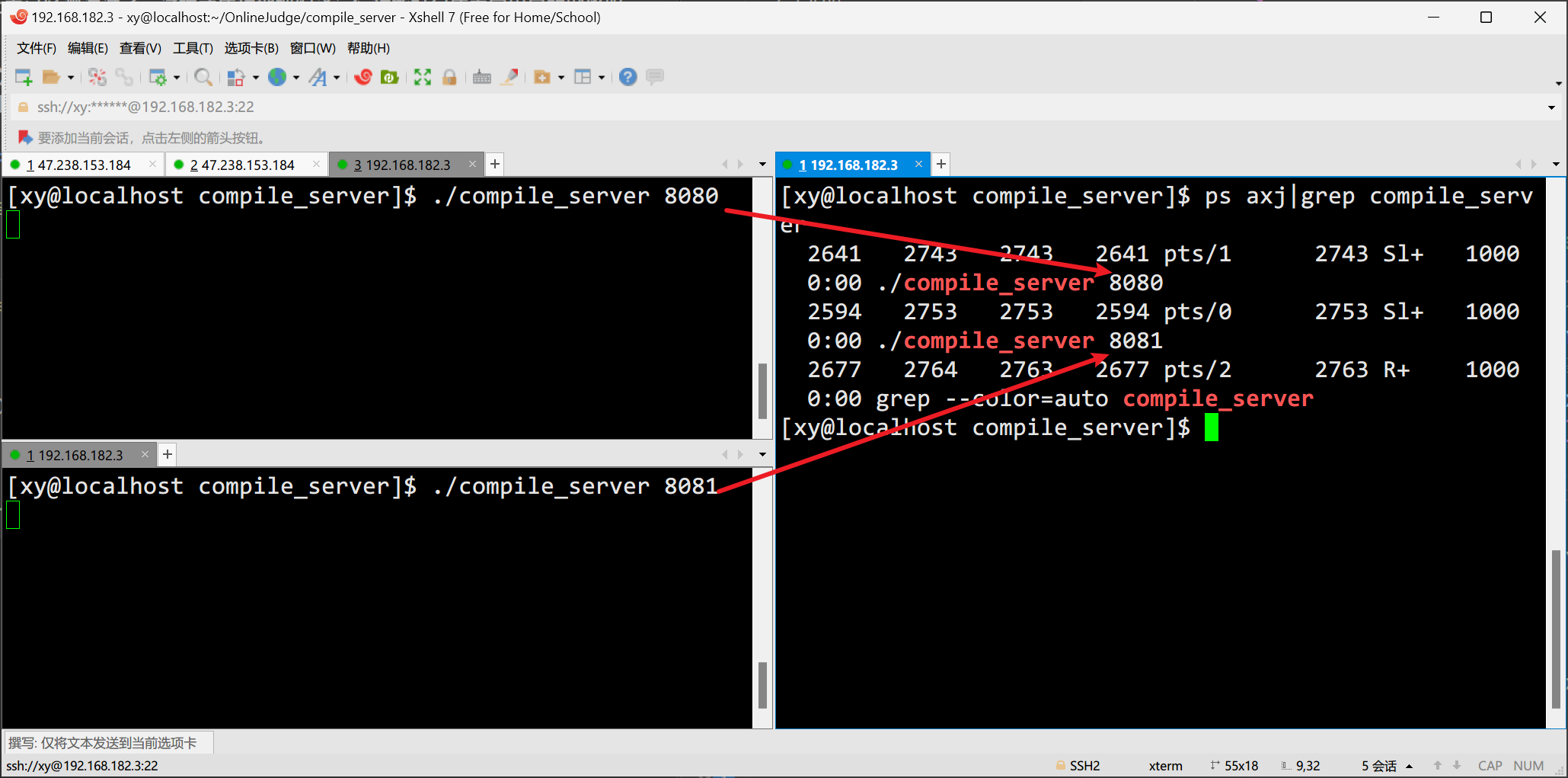Open Xftp file transfer from the toolbar
Screen dimensions: 1568x778
coord(389,76)
